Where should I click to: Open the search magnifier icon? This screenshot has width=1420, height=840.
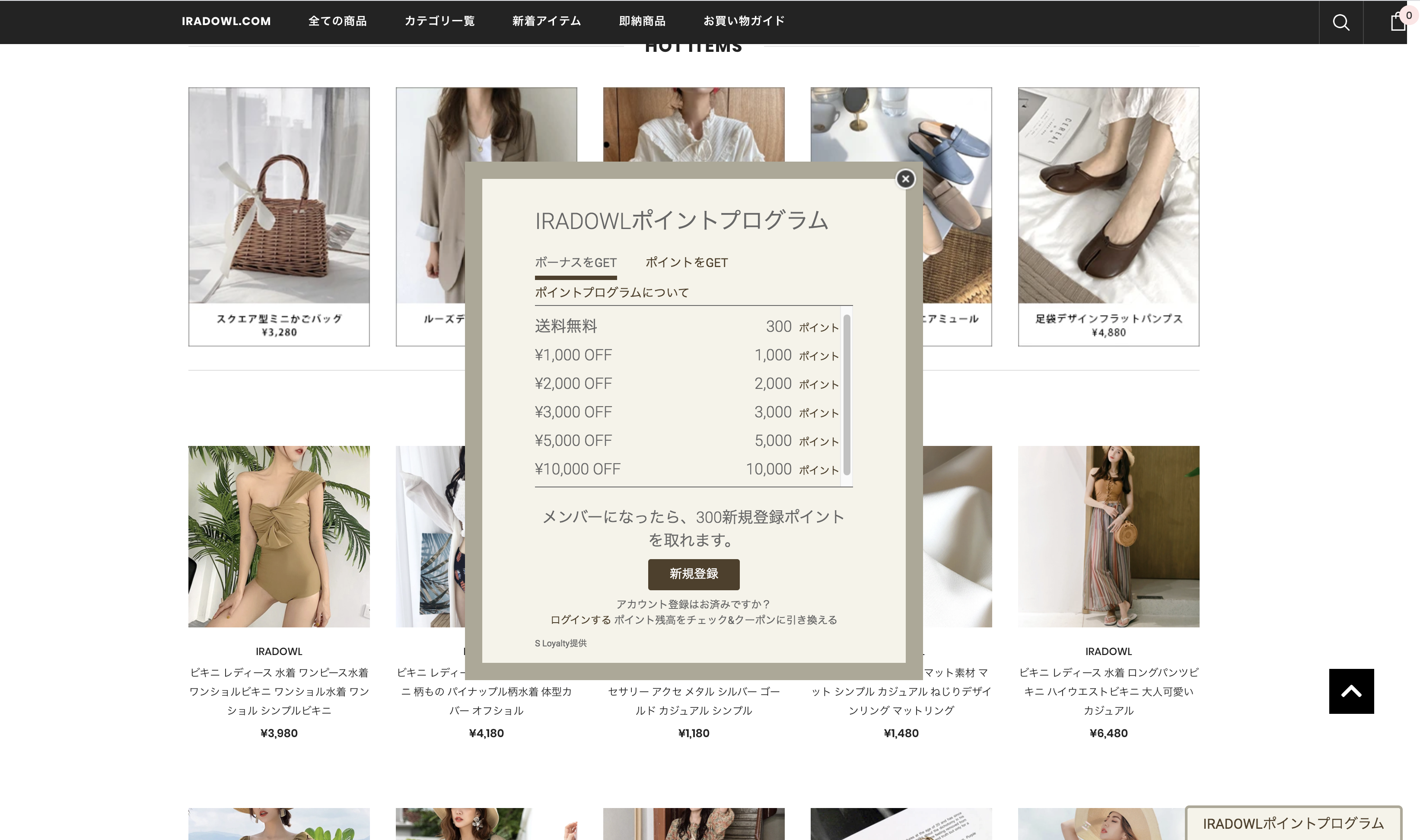(x=1341, y=22)
